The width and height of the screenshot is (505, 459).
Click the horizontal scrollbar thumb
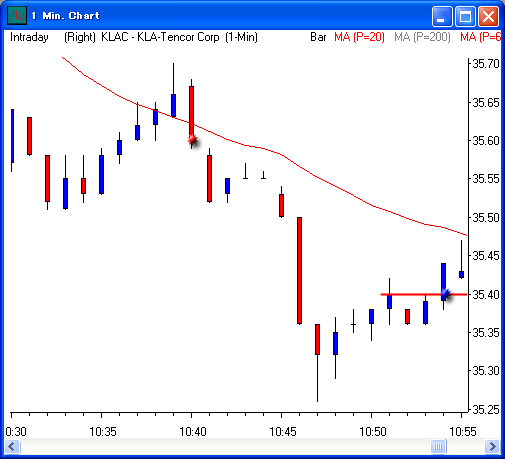[x=438, y=446]
